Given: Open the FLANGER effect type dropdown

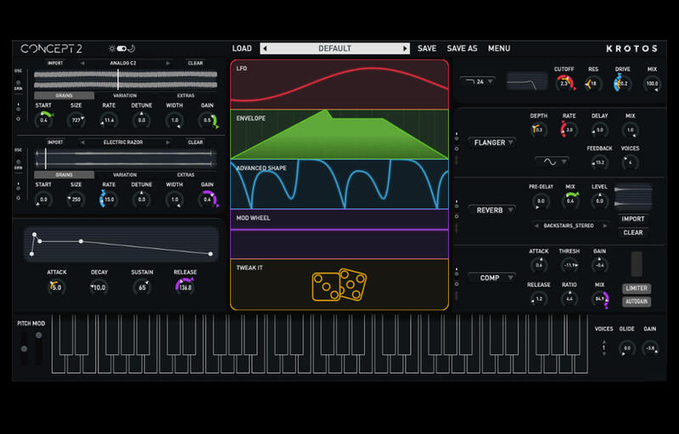Looking at the screenshot, I should (x=492, y=143).
